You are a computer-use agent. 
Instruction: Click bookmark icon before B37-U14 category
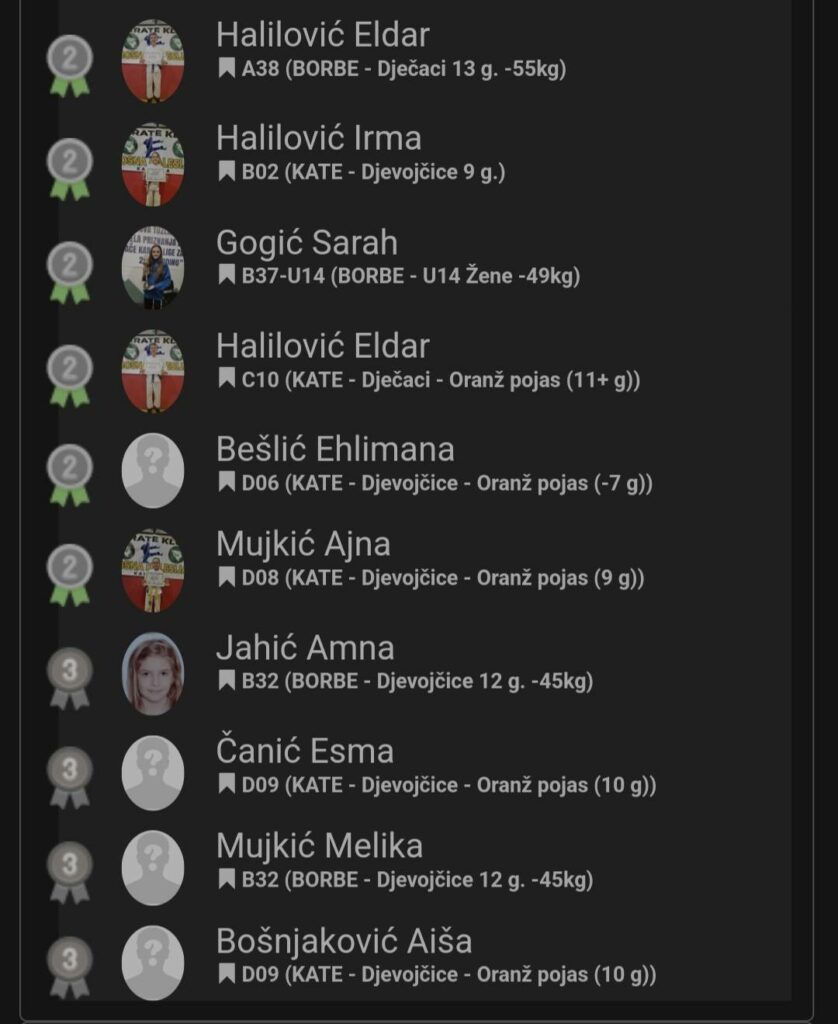click(x=227, y=276)
